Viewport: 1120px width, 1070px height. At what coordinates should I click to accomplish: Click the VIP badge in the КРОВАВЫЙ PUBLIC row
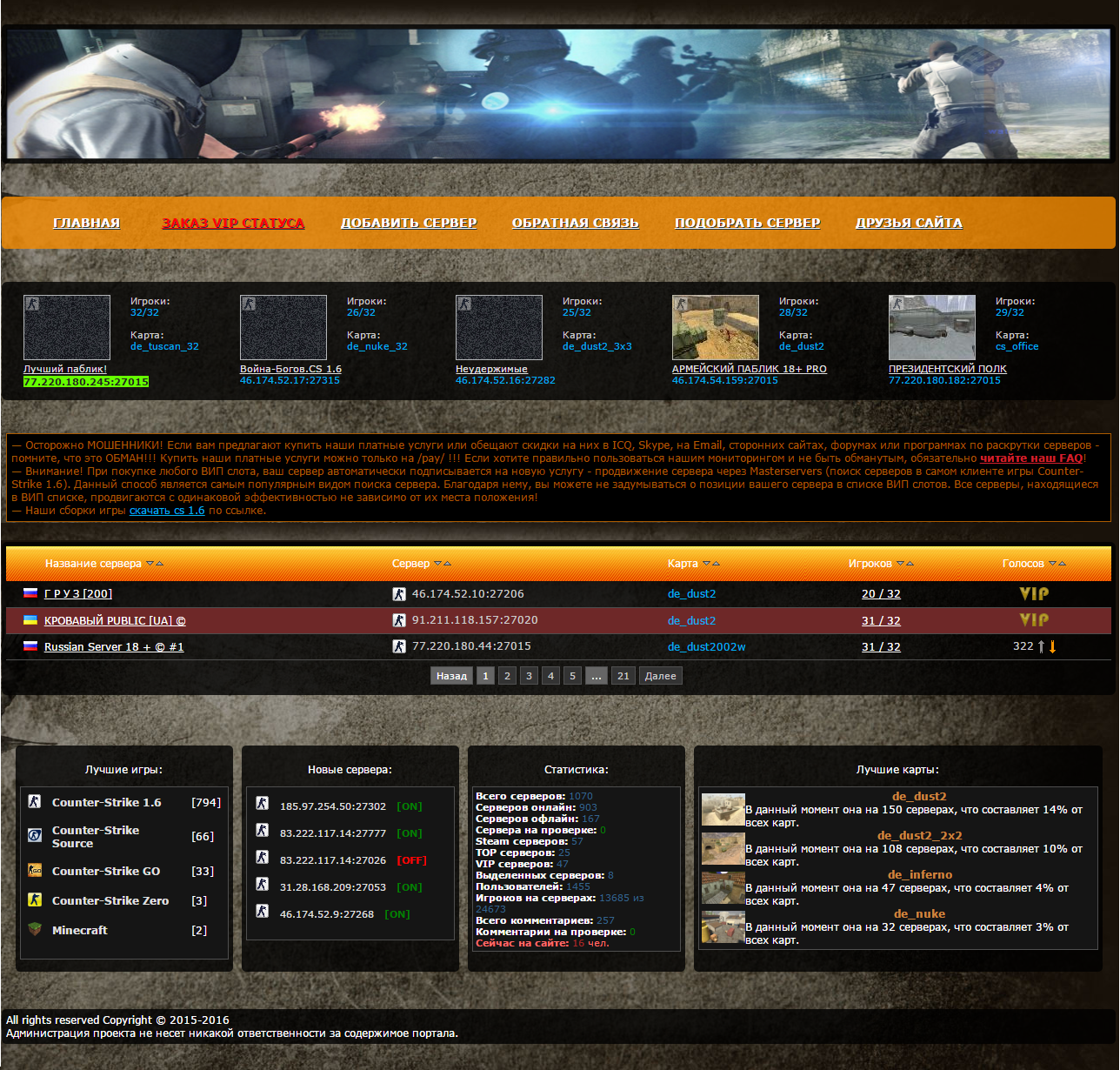point(1034,619)
